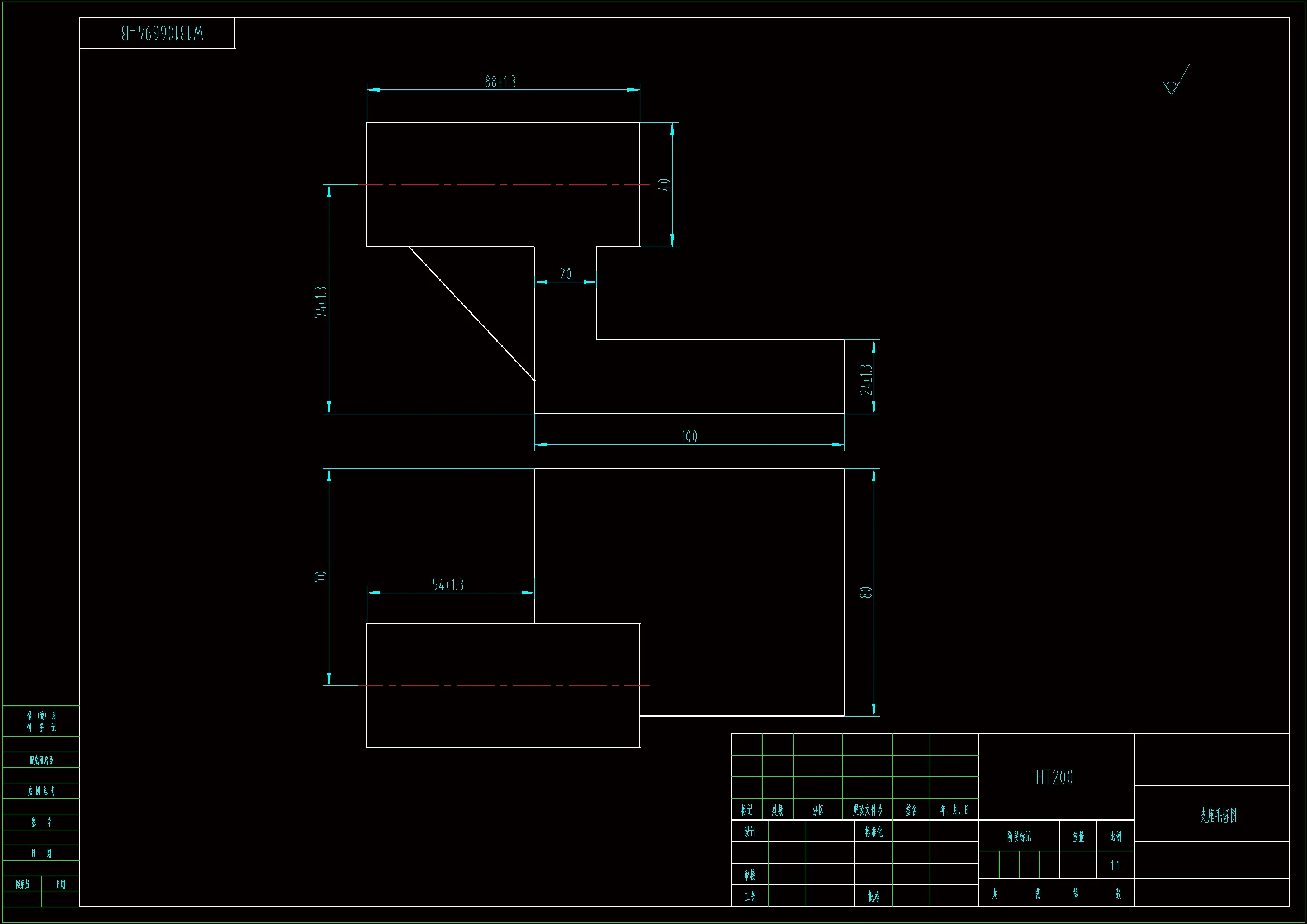Click the 80 vertical dimension text
Screen dimensions: 1307x924
tap(865, 592)
